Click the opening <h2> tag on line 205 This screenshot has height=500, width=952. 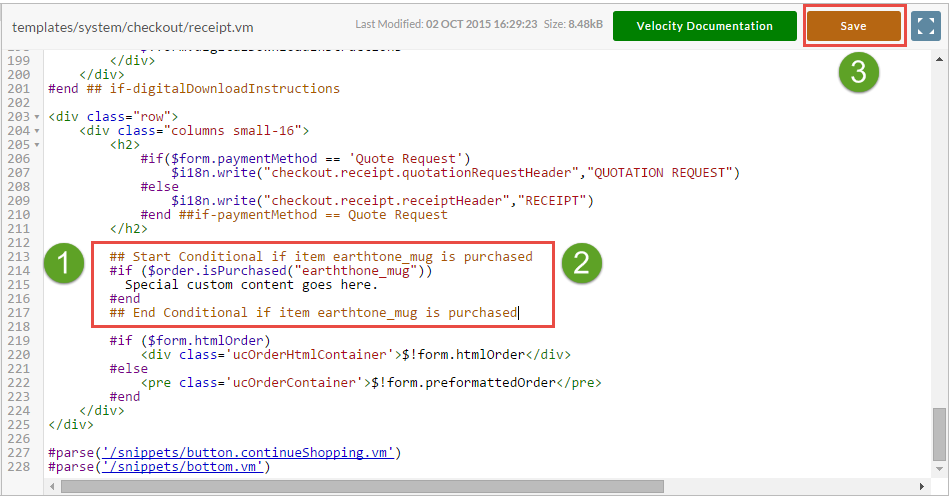click(x=125, y=144)
